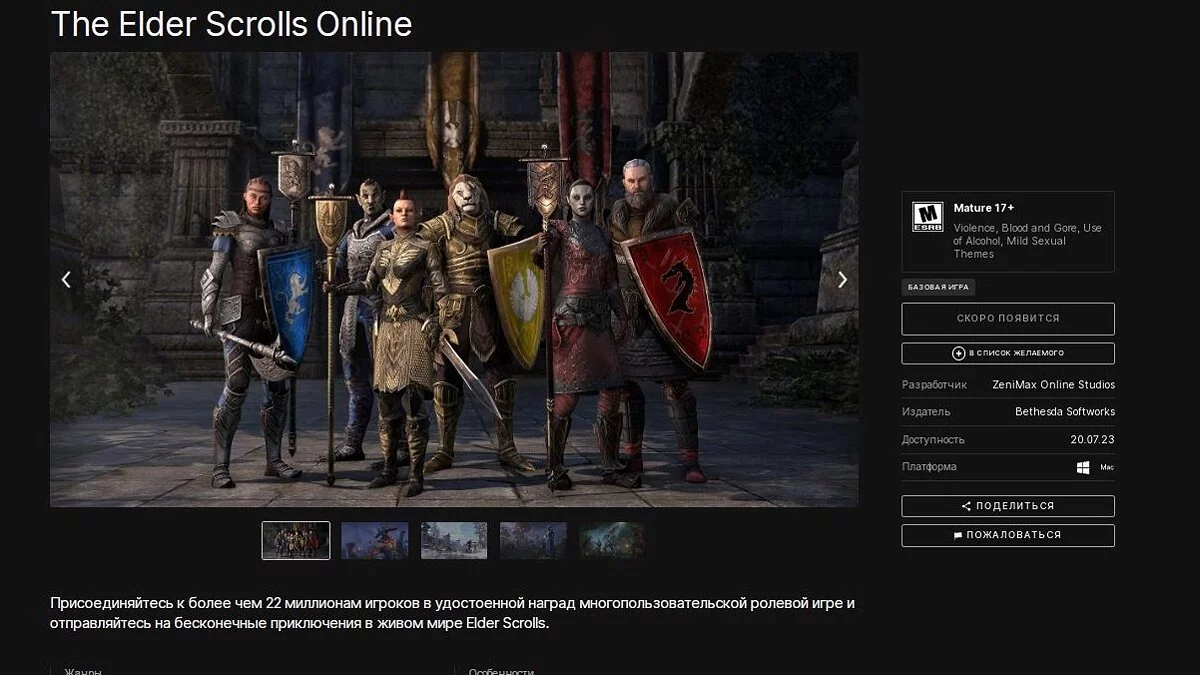Show the previous screenshot with left arrow
Screen dimensions: 1200x675
(x=66, y=280)
